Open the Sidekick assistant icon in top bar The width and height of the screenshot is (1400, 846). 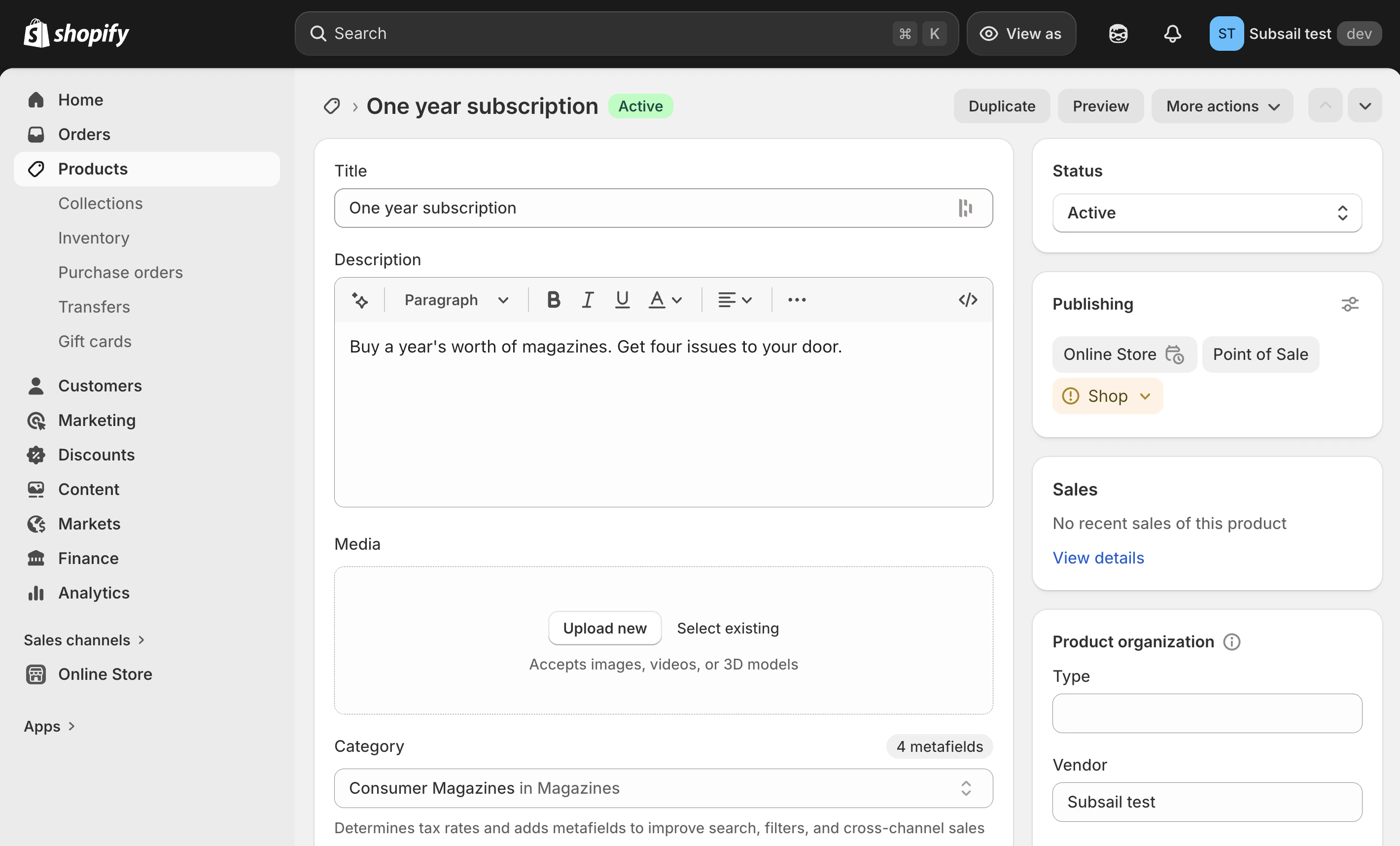1118,34
